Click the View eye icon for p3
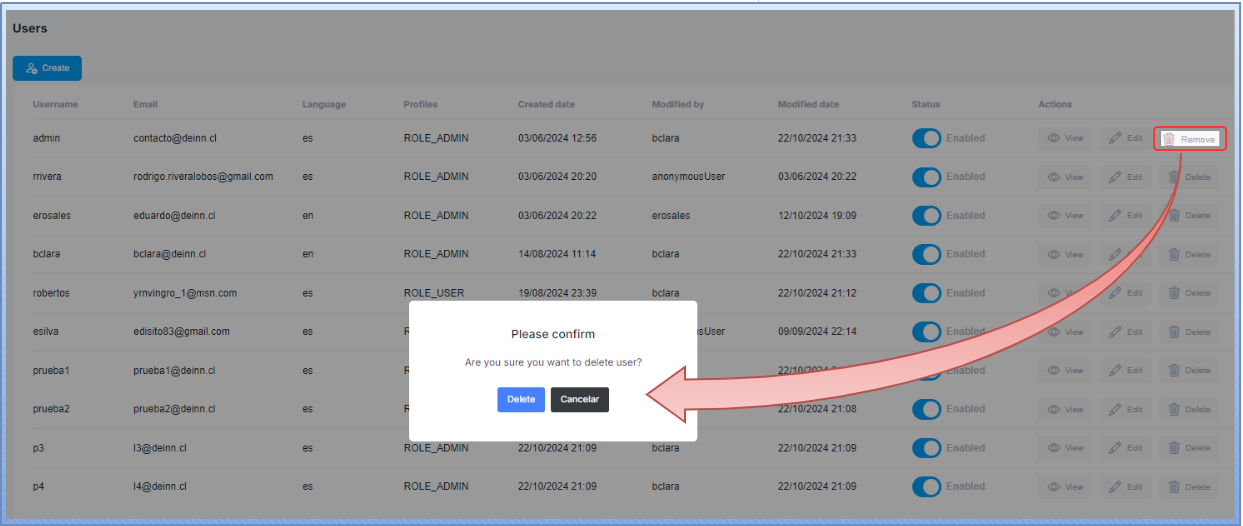 tap(1053, 448)
